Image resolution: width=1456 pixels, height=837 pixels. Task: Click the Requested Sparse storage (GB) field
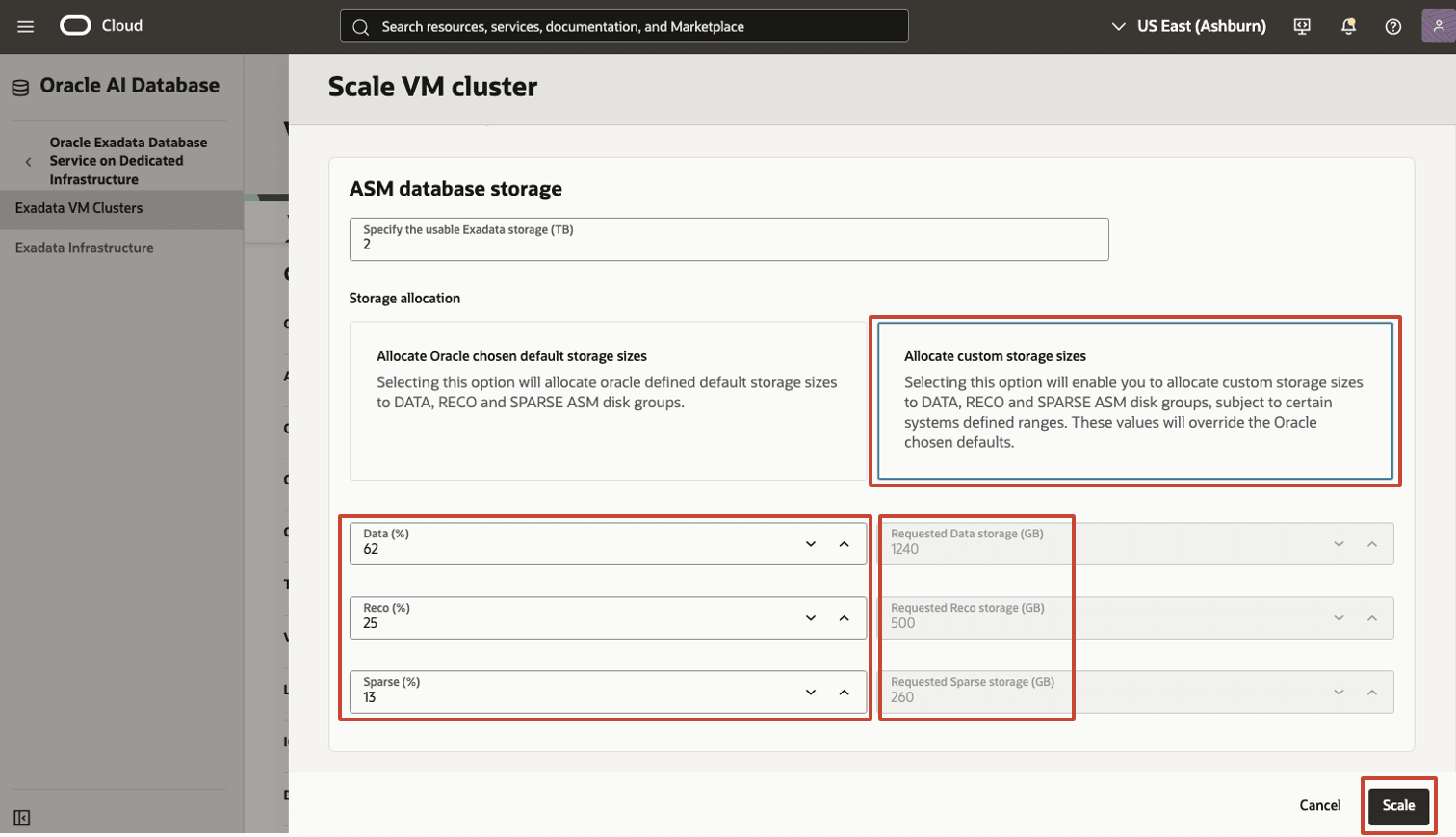(x=1135, y=693)
